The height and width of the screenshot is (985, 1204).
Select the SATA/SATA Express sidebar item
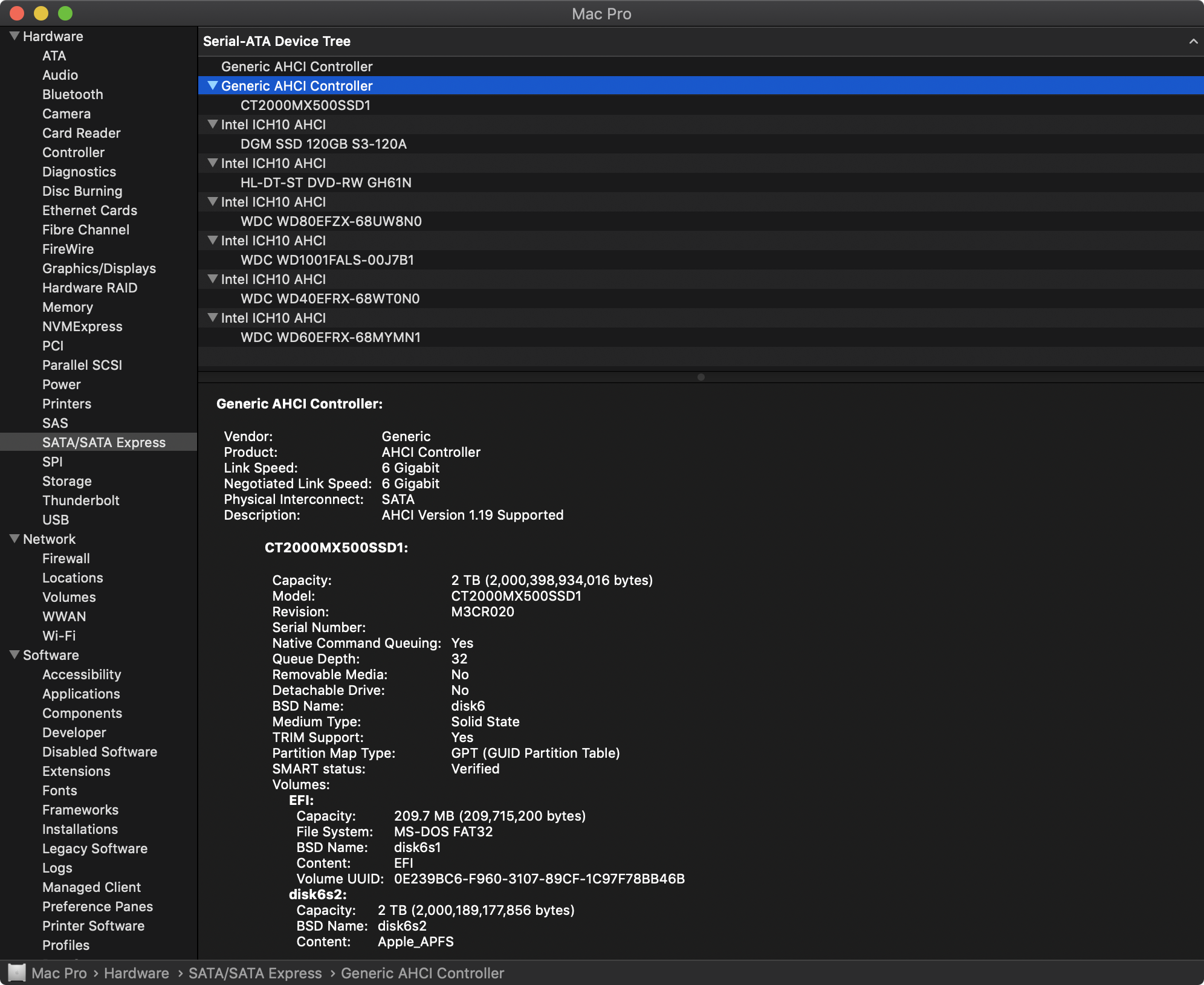[x=104, y=441]
